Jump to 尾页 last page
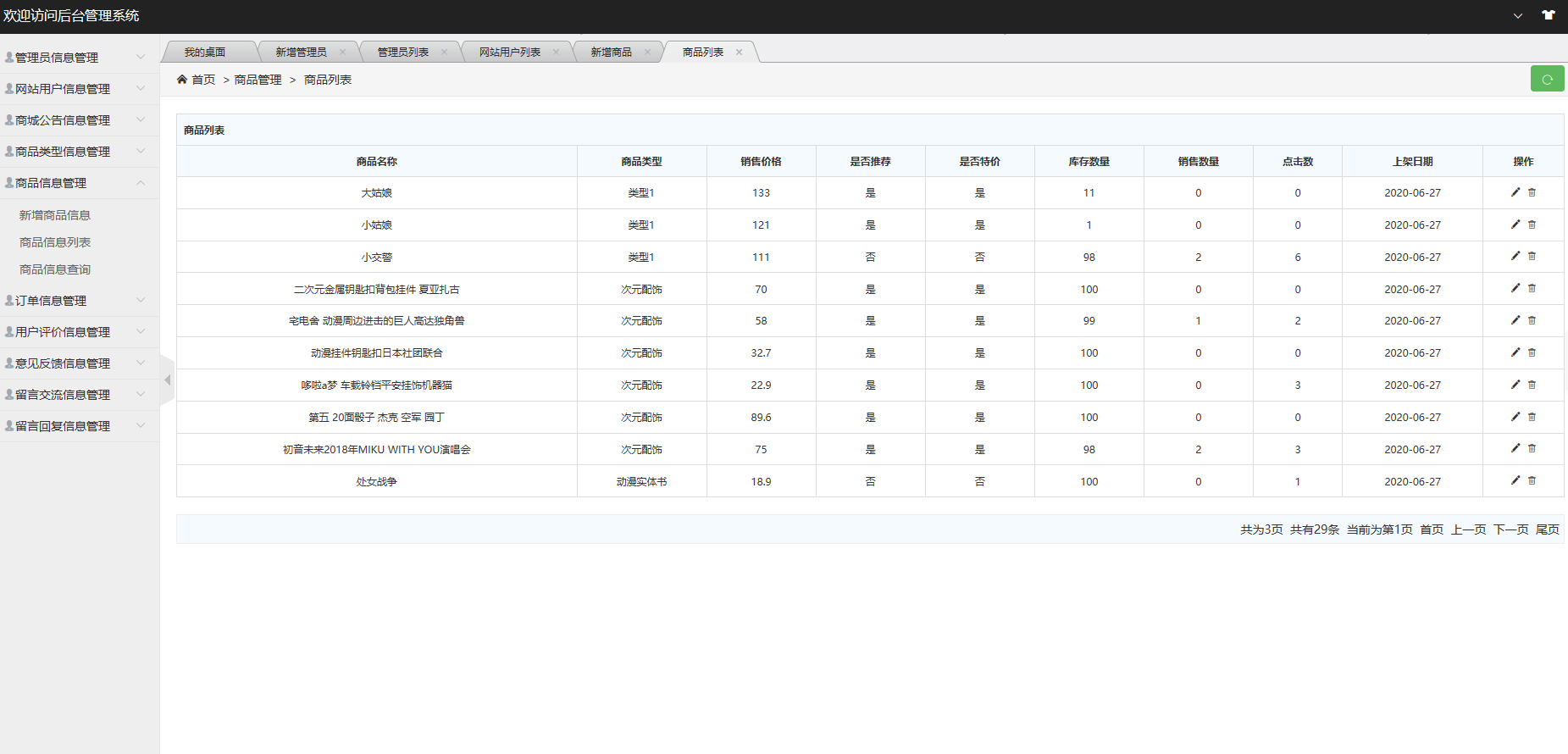This screenshot has width=1568, height=754. 1548,529
